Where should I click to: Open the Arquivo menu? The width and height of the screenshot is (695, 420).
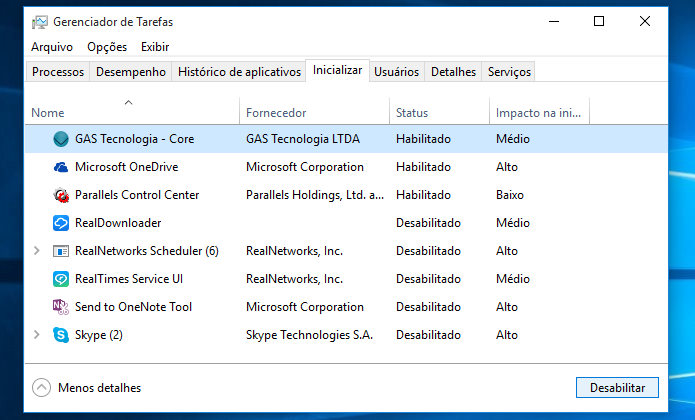coord(52,47)
